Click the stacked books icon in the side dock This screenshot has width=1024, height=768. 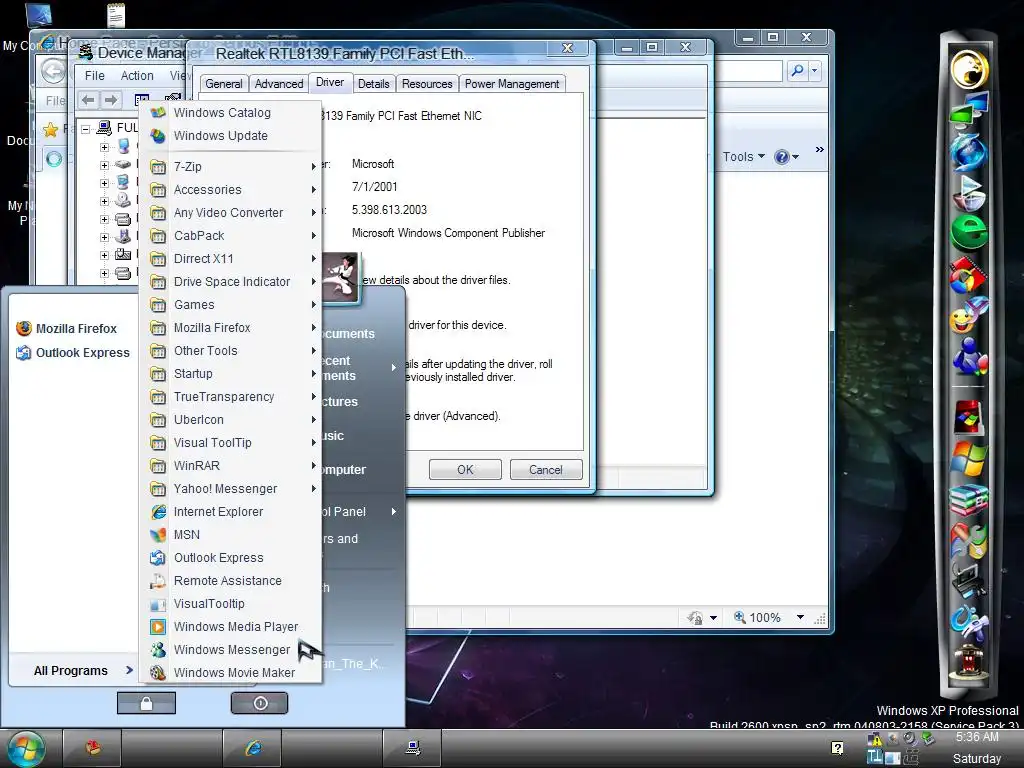click(969, 500)
